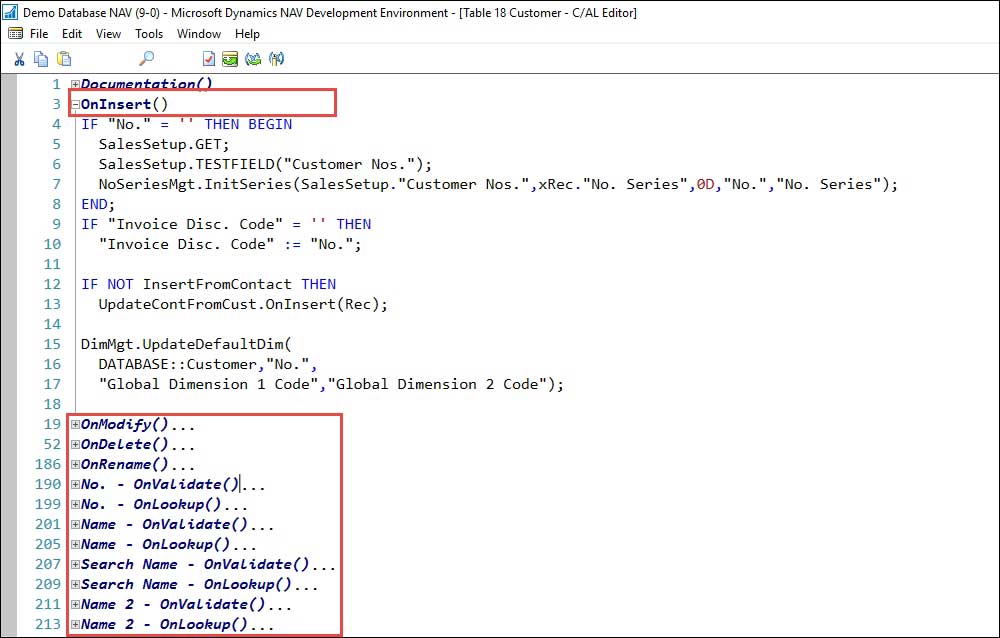Open the Help menu

pos(247,34)
